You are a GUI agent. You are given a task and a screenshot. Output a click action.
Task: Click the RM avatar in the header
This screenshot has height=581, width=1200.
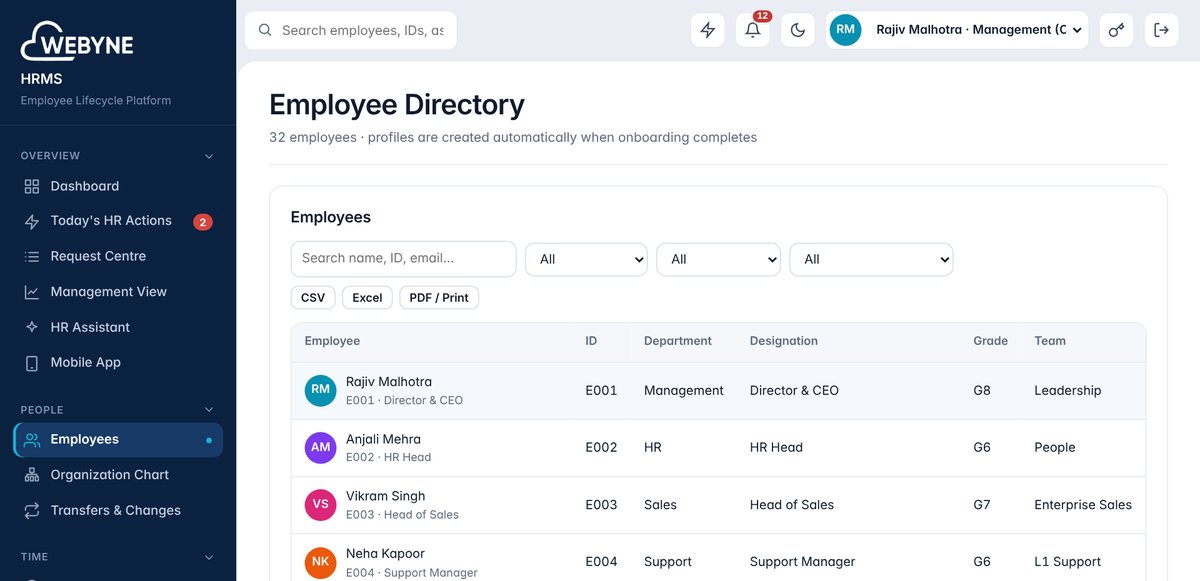point(846,30)
